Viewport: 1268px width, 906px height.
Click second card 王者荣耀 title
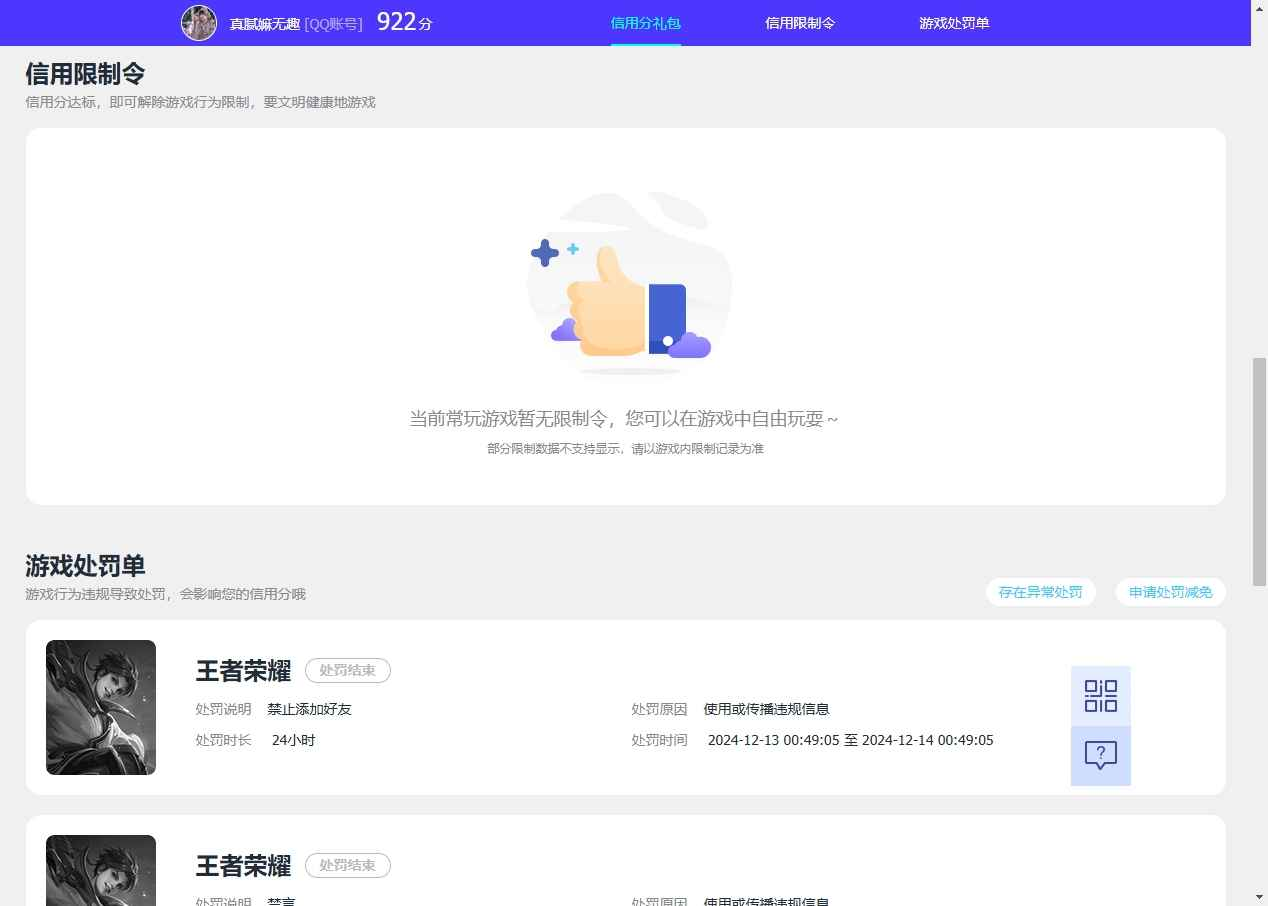pos(243,866)
